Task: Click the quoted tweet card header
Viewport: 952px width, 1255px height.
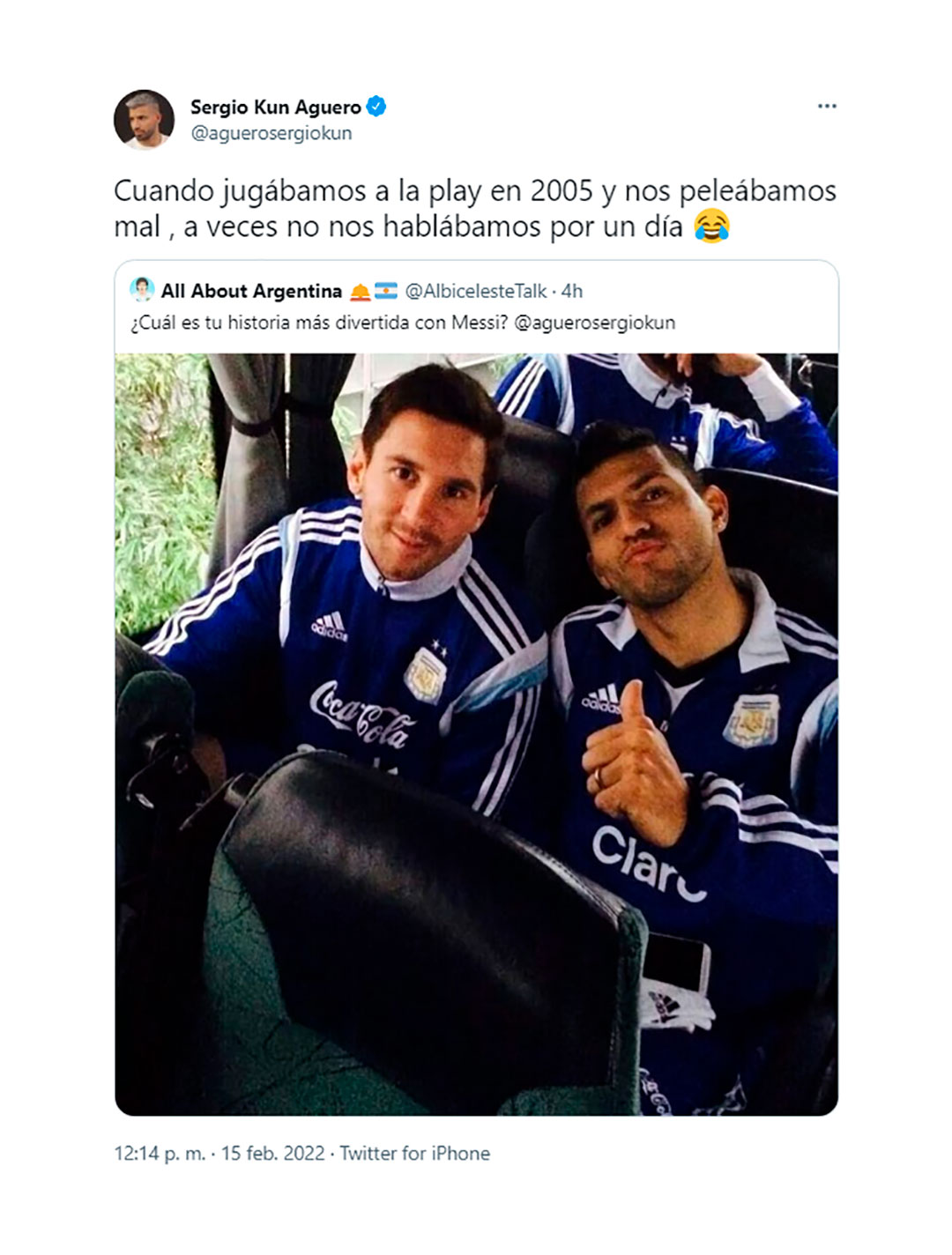Action: 476,307
